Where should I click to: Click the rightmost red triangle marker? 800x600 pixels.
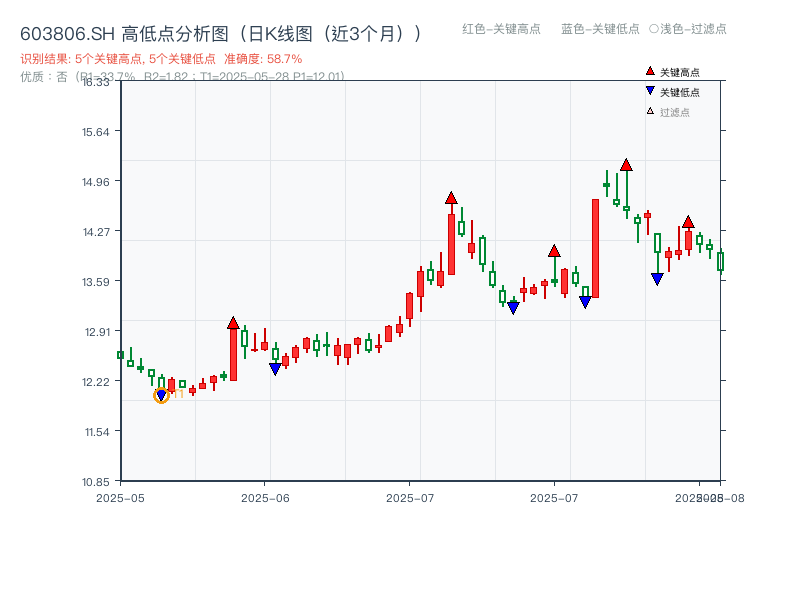(688, 220)
